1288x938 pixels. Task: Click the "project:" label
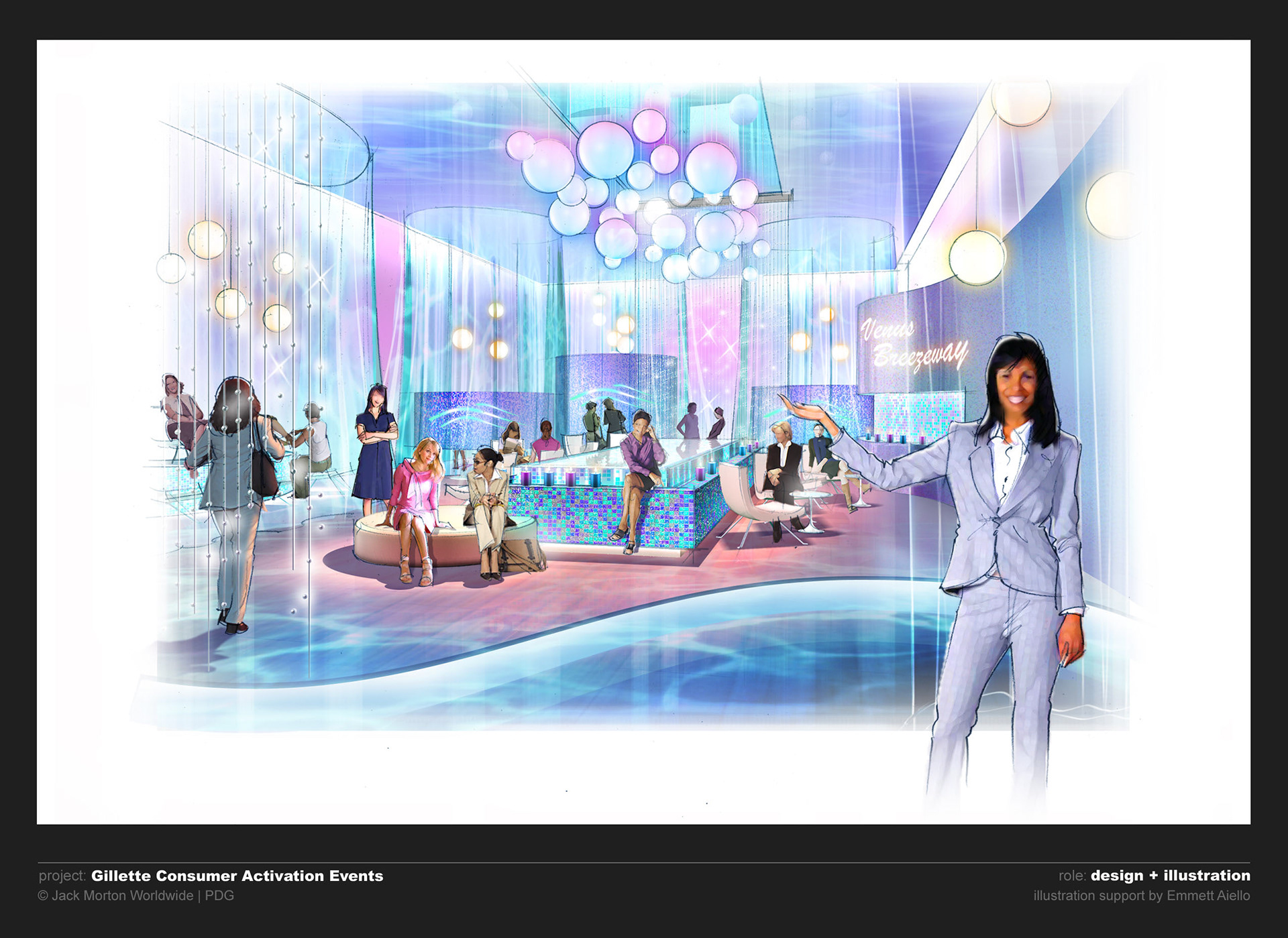pos(62,876)
